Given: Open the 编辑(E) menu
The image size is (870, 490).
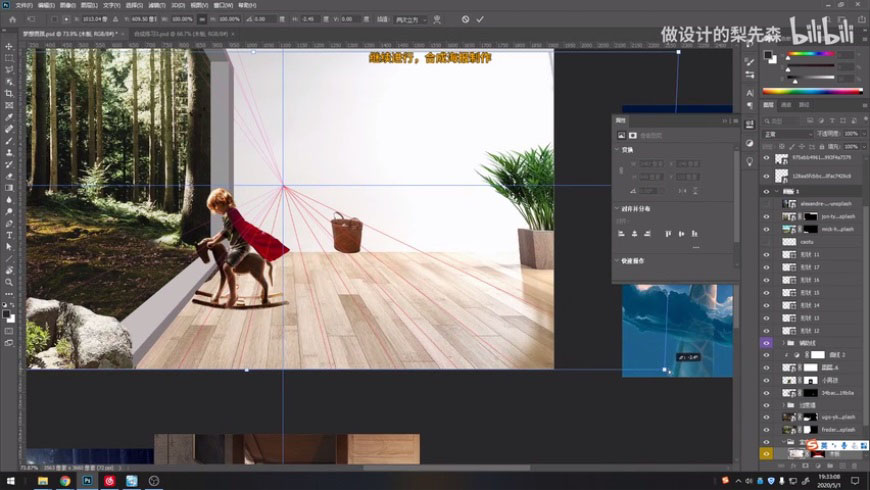Looking at the screenshot, I should click(46, 5).
